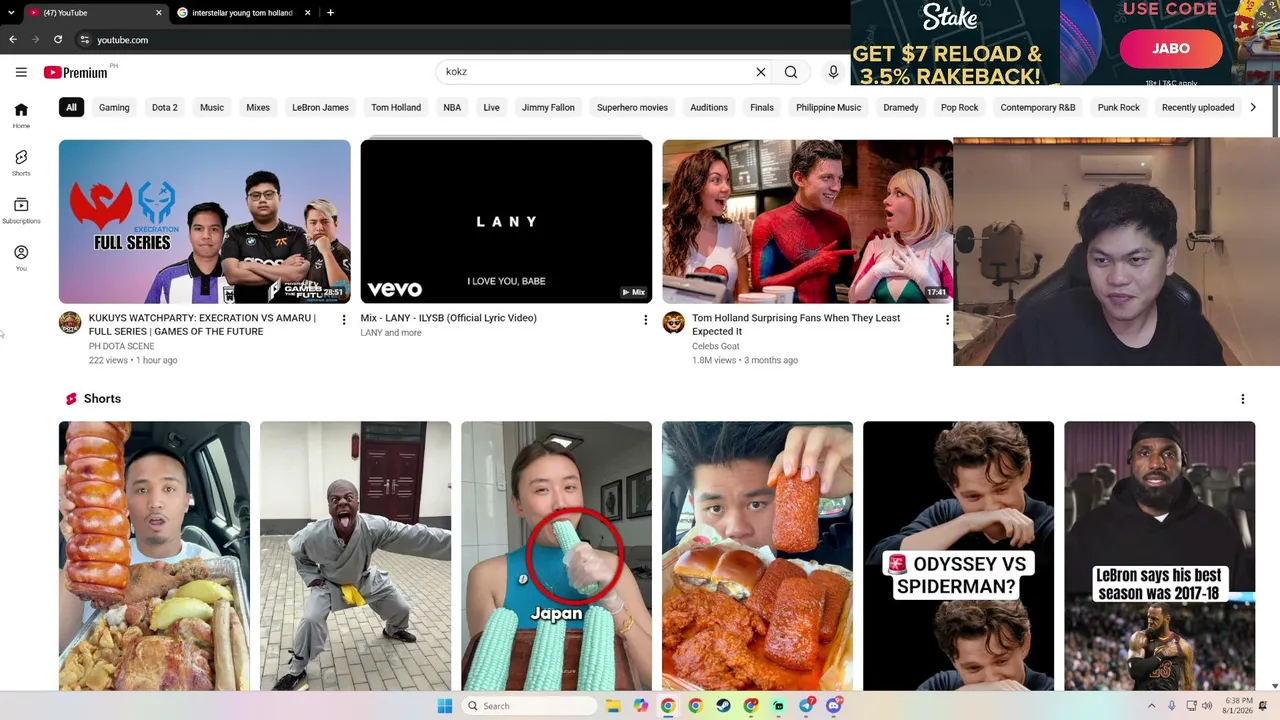View site information for youtube.com
The height and width of the screenshot is (720, 1280).
[x=85, y=40]
